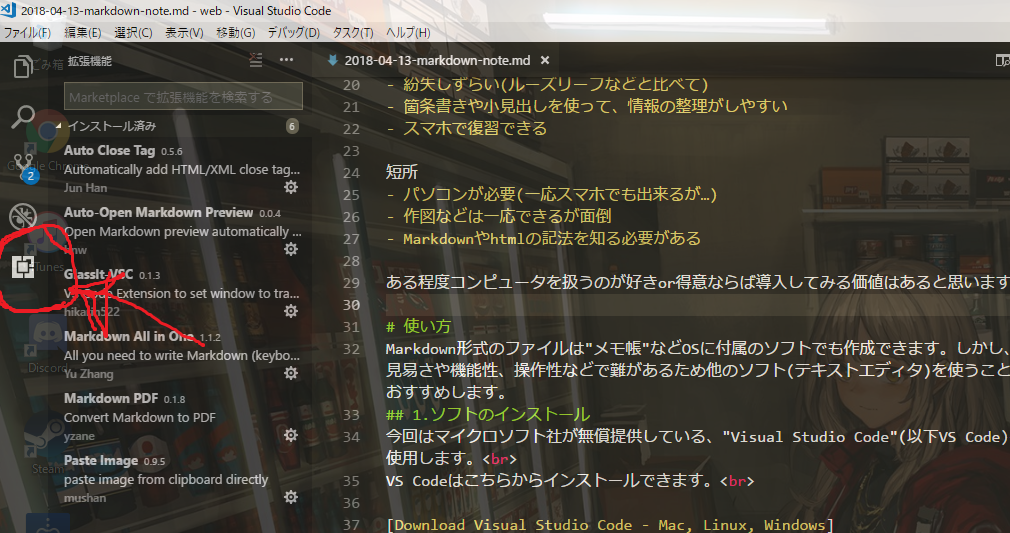Open gear settings for Auto Close Tag

coord(291,187)
